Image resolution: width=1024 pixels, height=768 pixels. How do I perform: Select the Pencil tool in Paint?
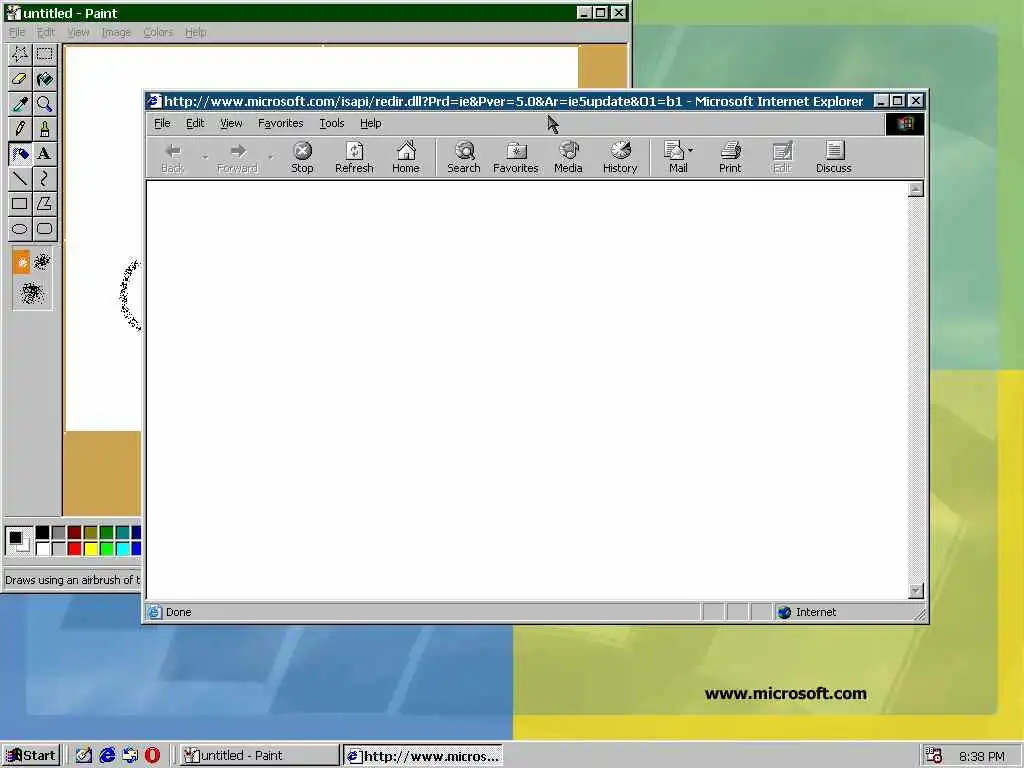(x=20, y=129)
